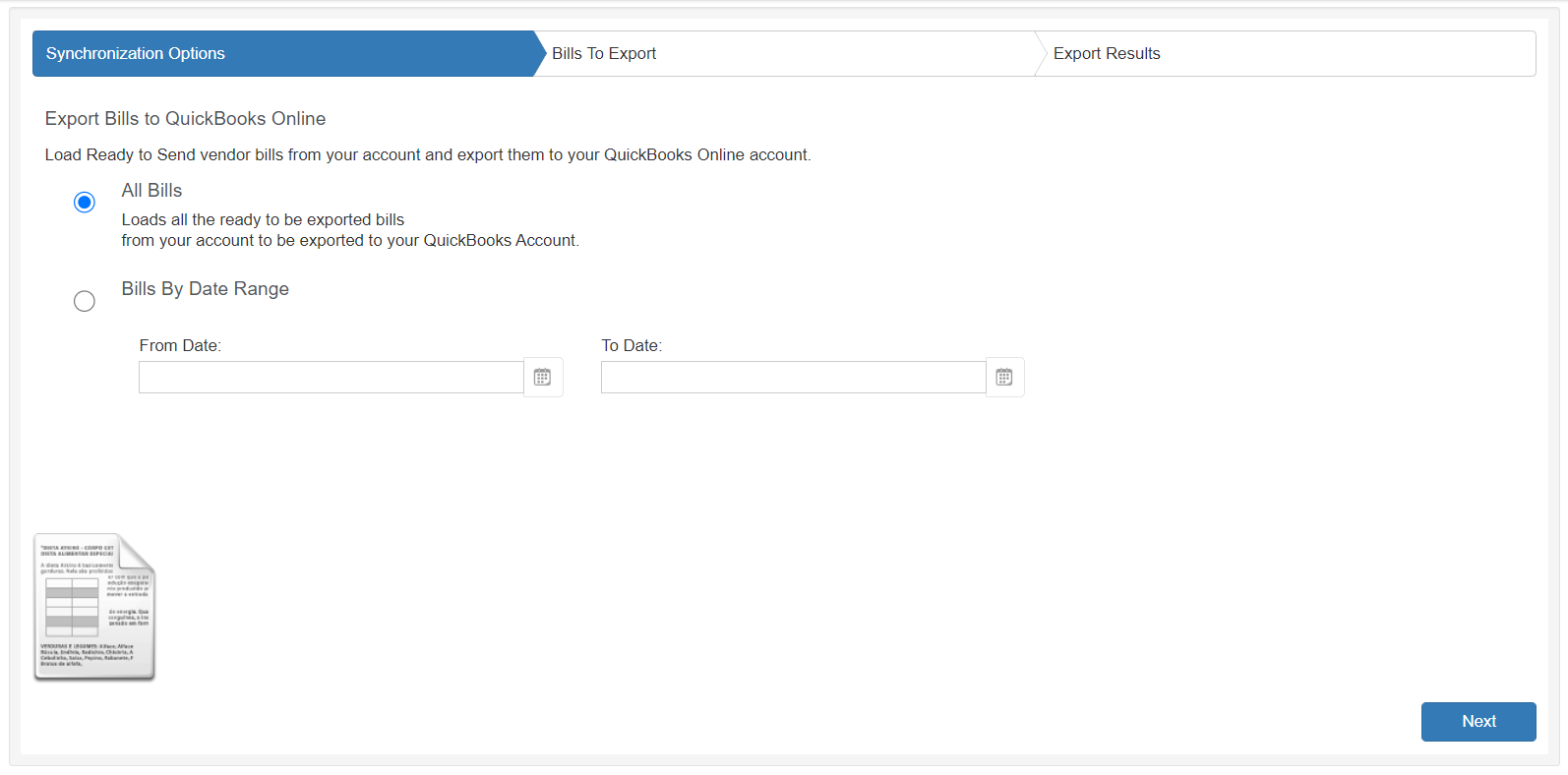Click the Bills By Date Range label

tap(205, 289)
